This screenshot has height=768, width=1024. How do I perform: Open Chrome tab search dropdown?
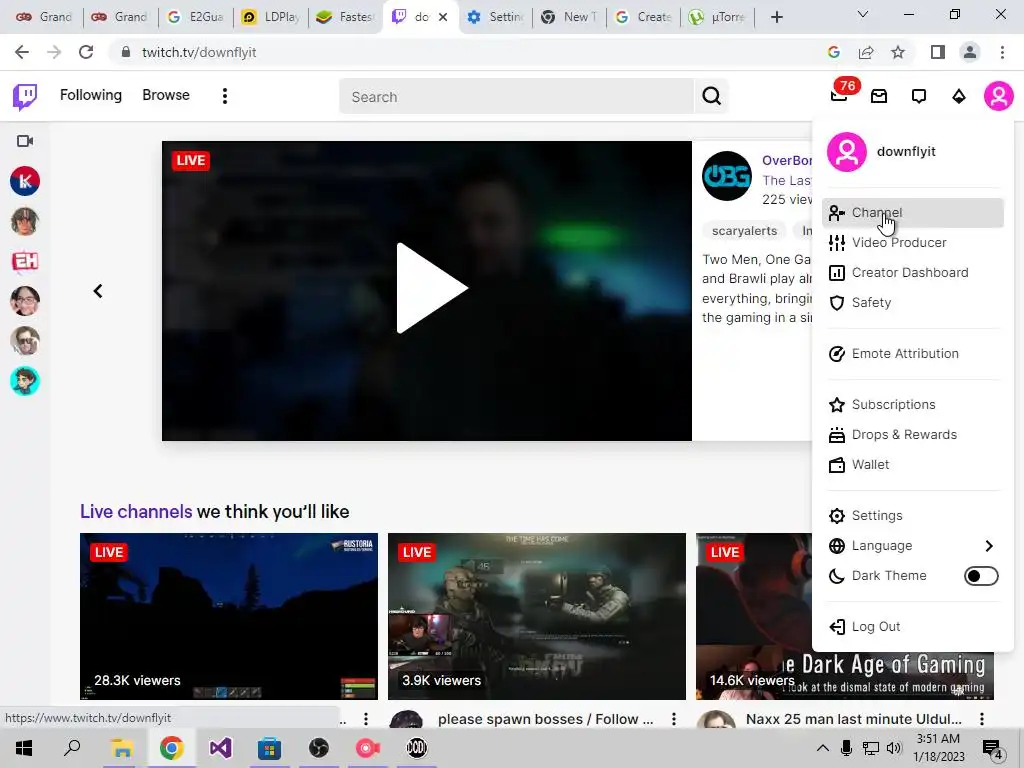tap(863, 14)
